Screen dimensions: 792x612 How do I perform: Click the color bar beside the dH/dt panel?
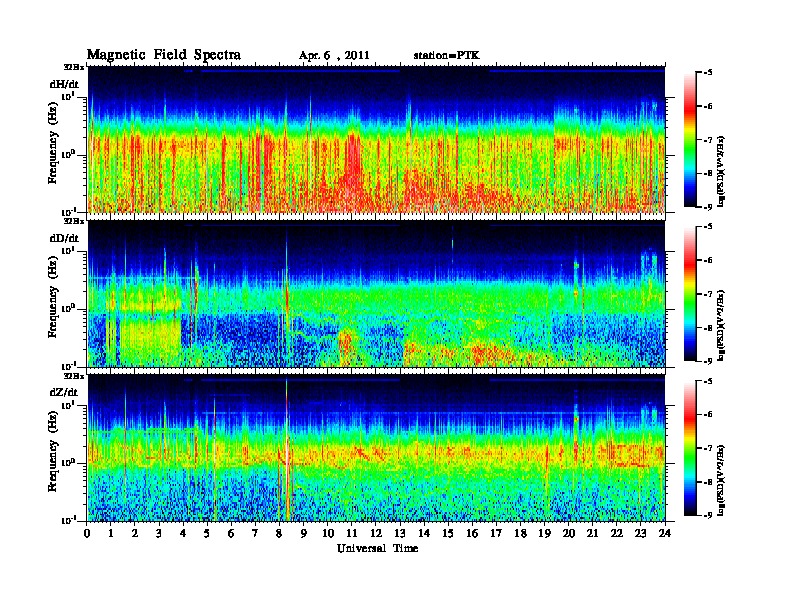pos(690,140)
